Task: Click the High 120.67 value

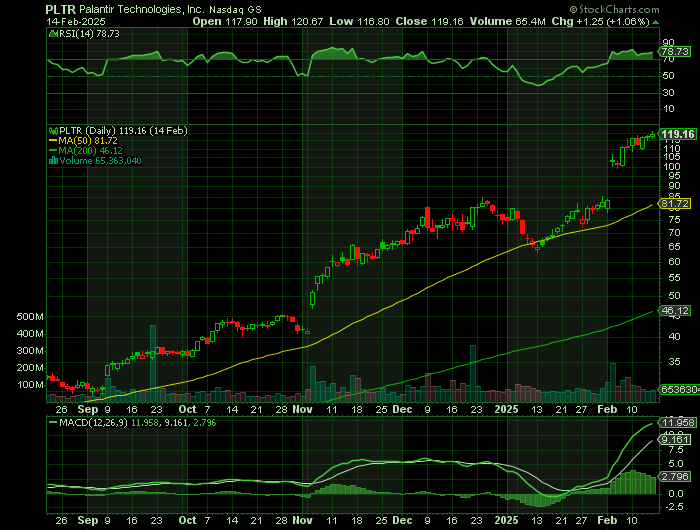Action: click(293, 21)
